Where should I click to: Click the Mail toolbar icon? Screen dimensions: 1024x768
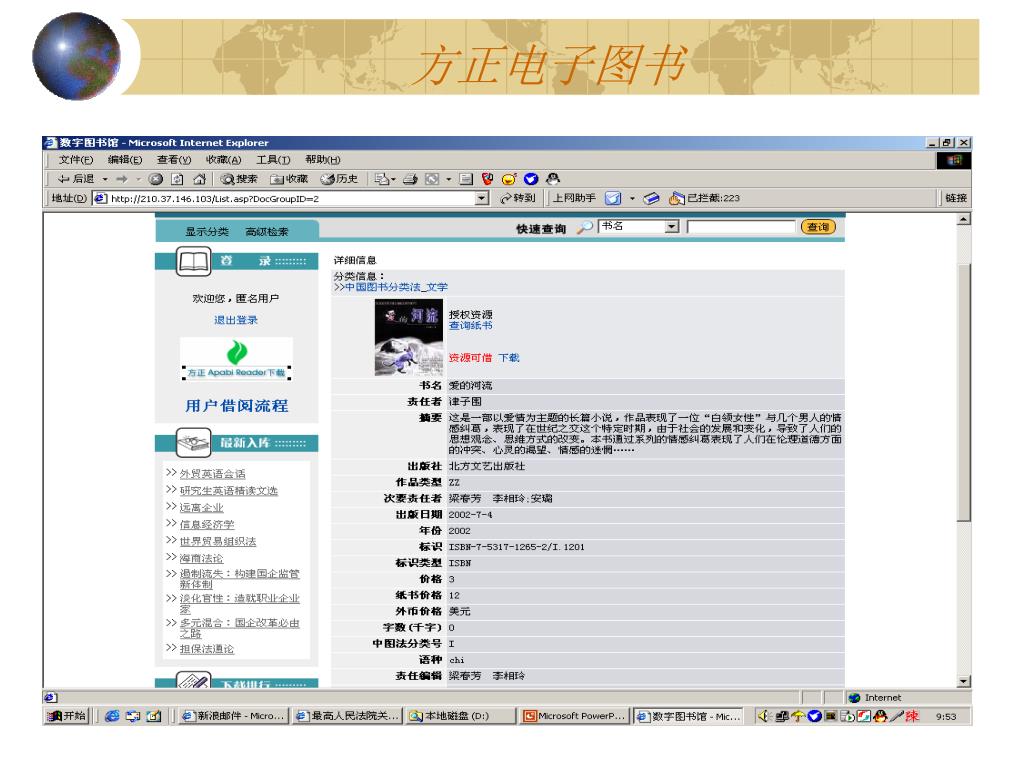tap(381, 179)
